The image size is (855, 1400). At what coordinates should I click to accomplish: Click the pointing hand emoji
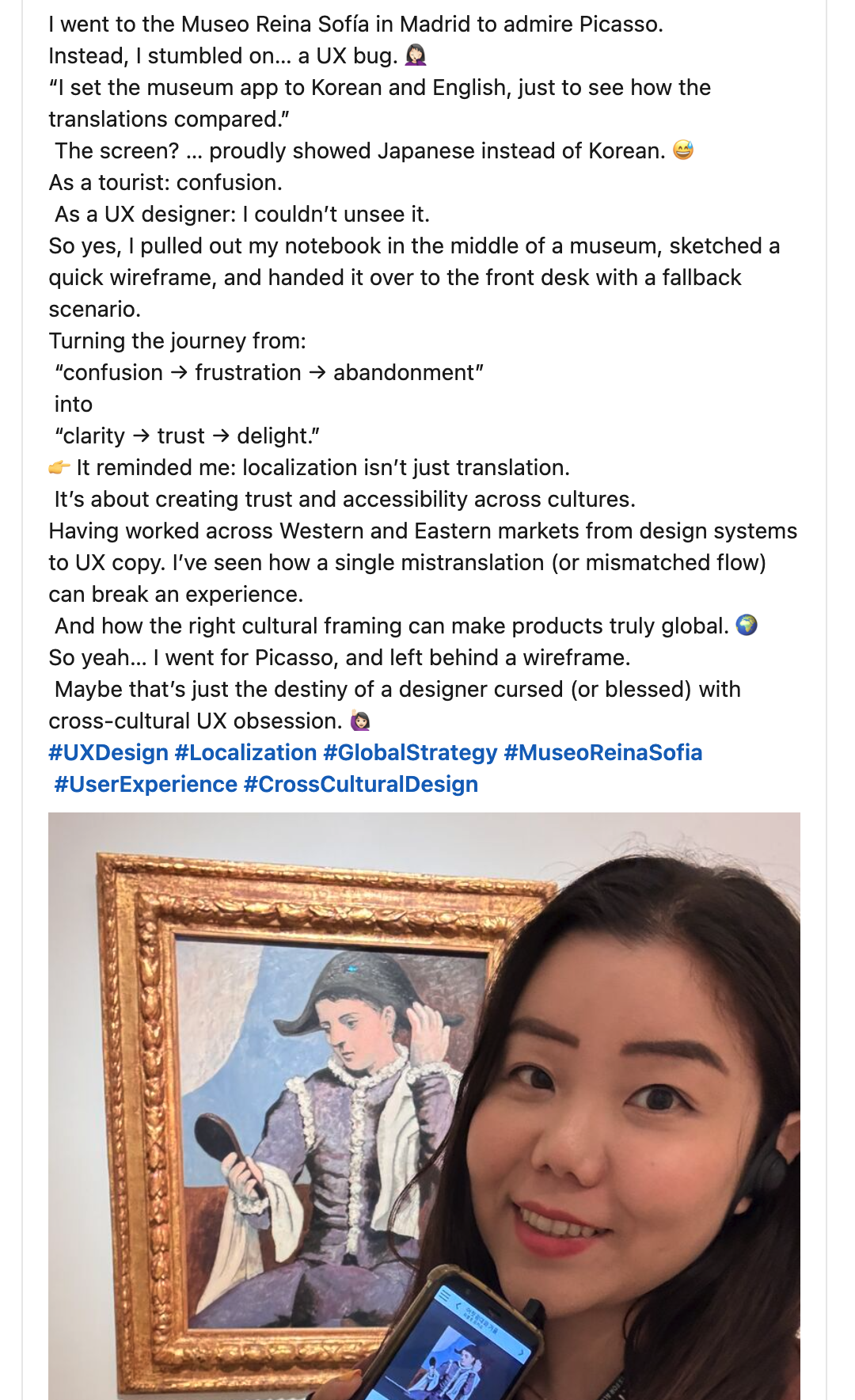tap(59, 468)
